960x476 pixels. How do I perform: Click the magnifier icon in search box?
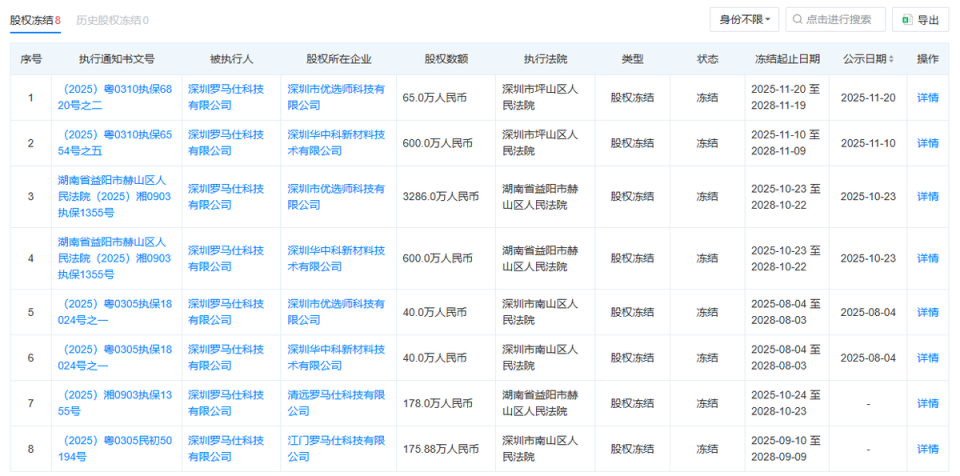(x=797, y=20)
